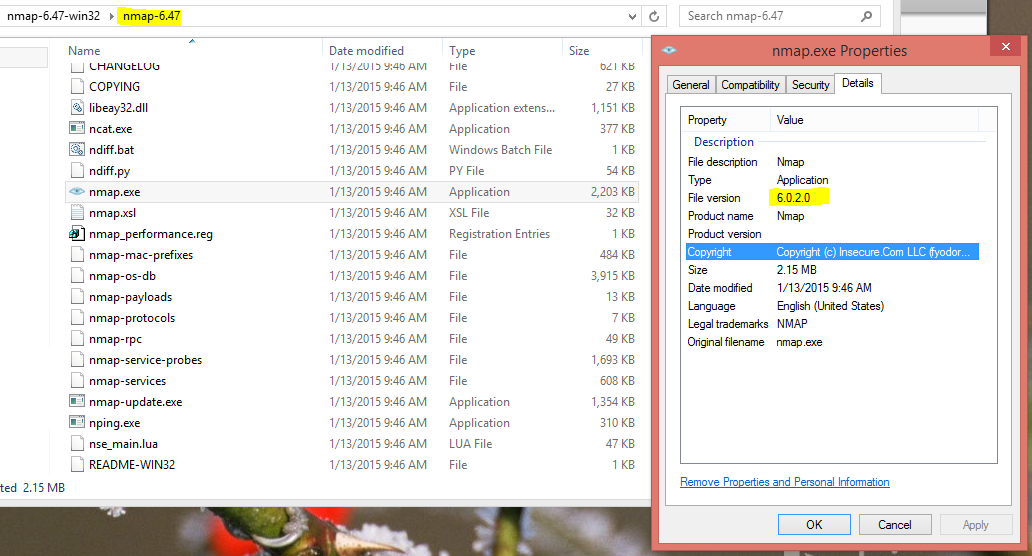Select the Copyright property row
The image size is (1032, 556).
tap(832, 252)
